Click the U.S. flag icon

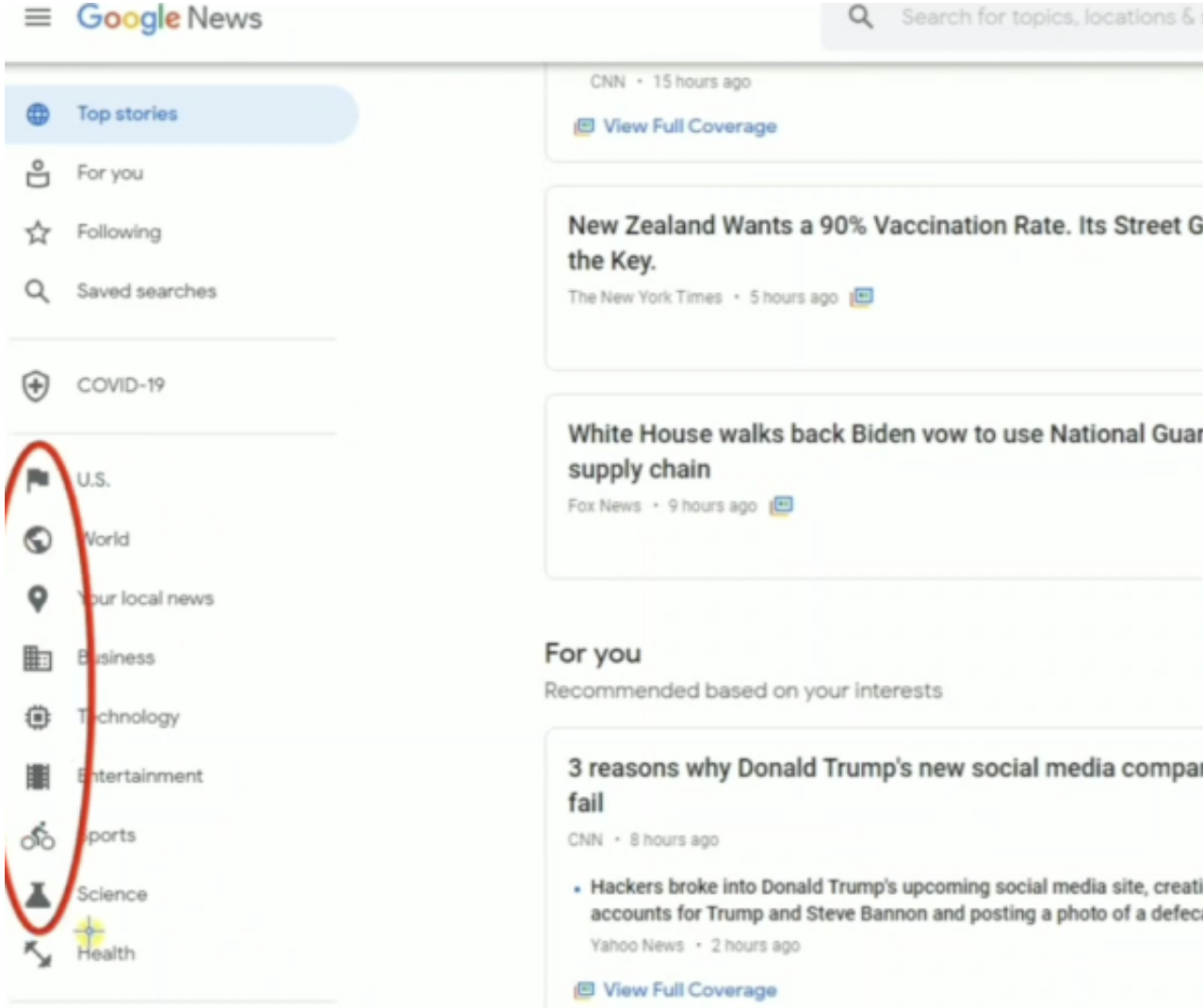[x=38, y=480]
